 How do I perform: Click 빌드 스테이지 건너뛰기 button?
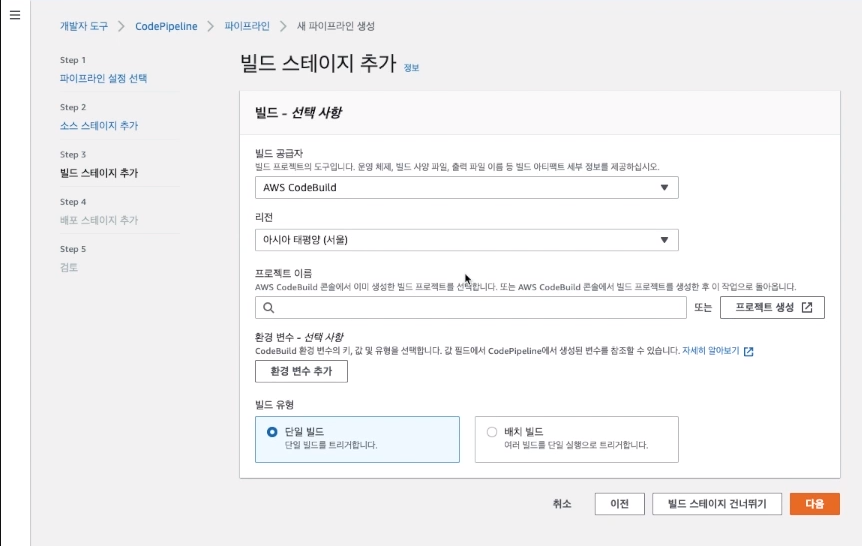[x=717, y=504]
